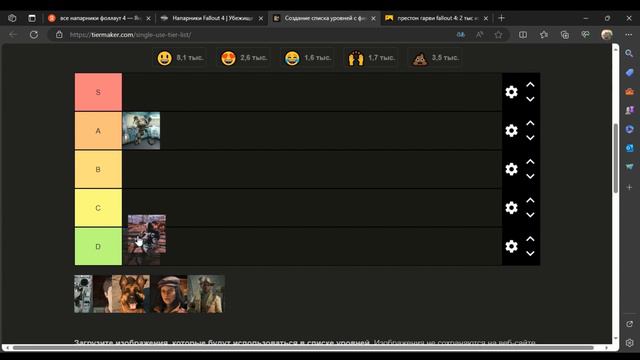The height and width of the screenshot is (360, 640).
Task: Open settings gear for the B tier row
Action: [x=511, y=169]
